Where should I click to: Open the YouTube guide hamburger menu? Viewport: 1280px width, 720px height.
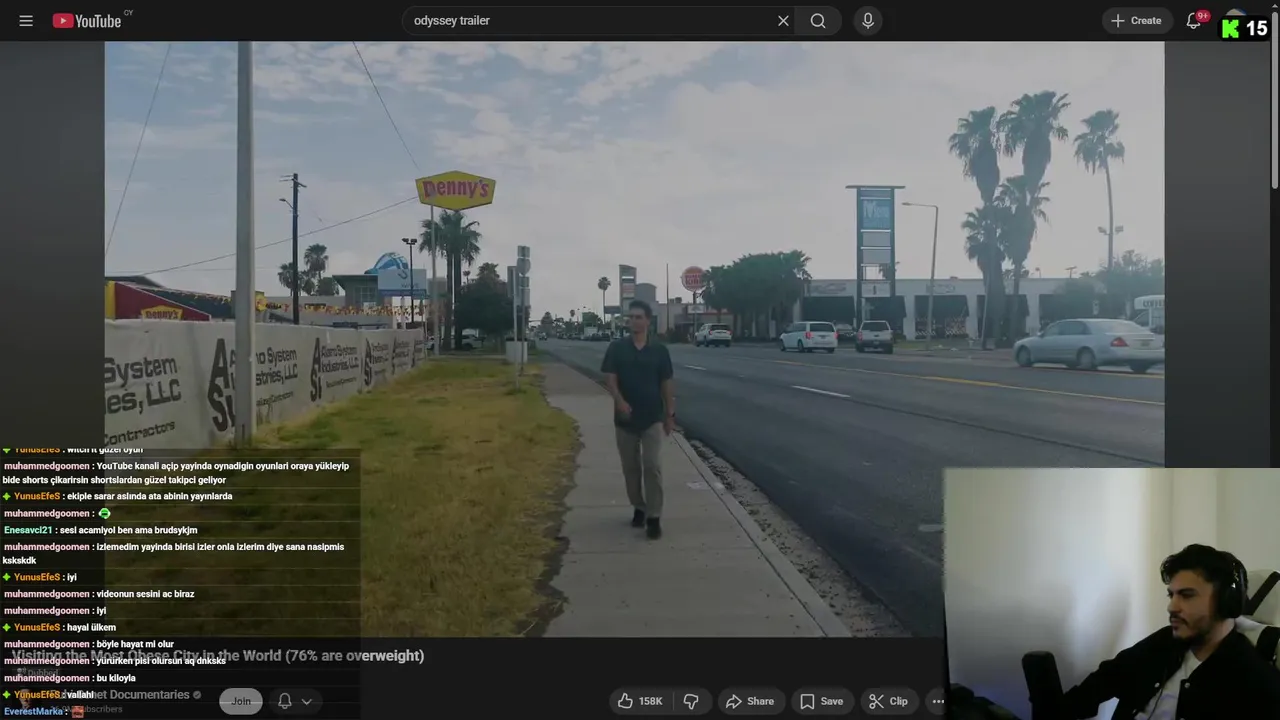(26, 20)
